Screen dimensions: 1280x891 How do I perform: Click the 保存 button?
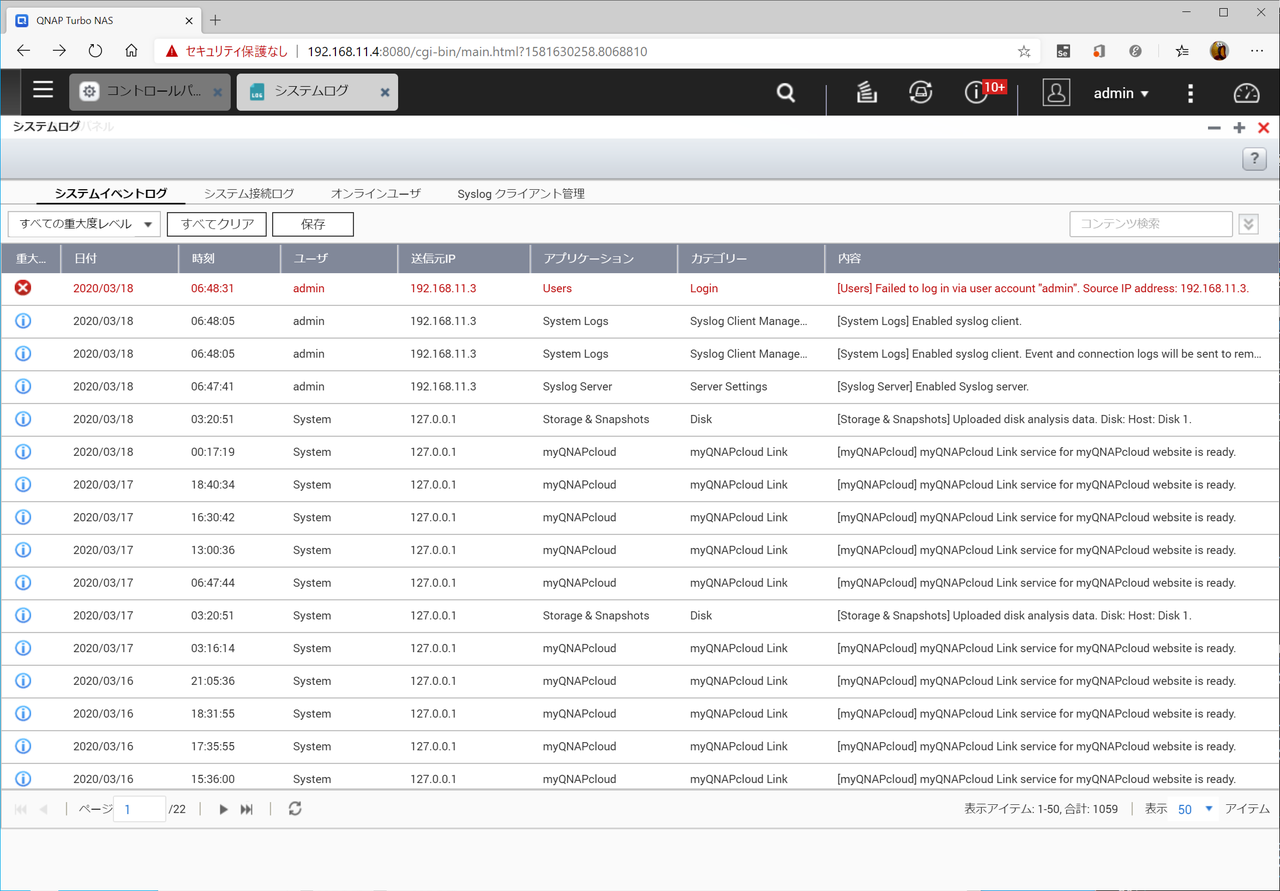[313, 224]
